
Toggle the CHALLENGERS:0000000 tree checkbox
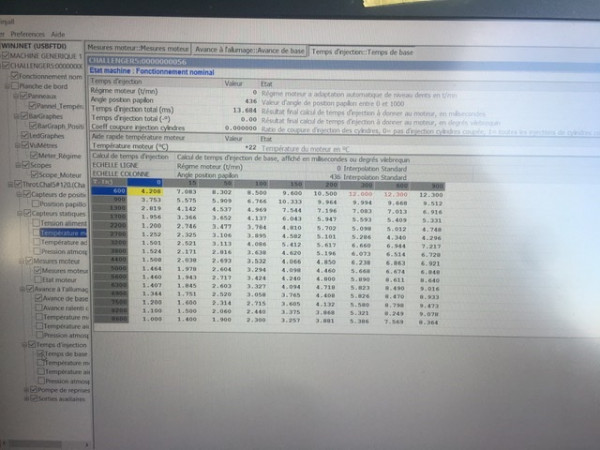[5, 65]
